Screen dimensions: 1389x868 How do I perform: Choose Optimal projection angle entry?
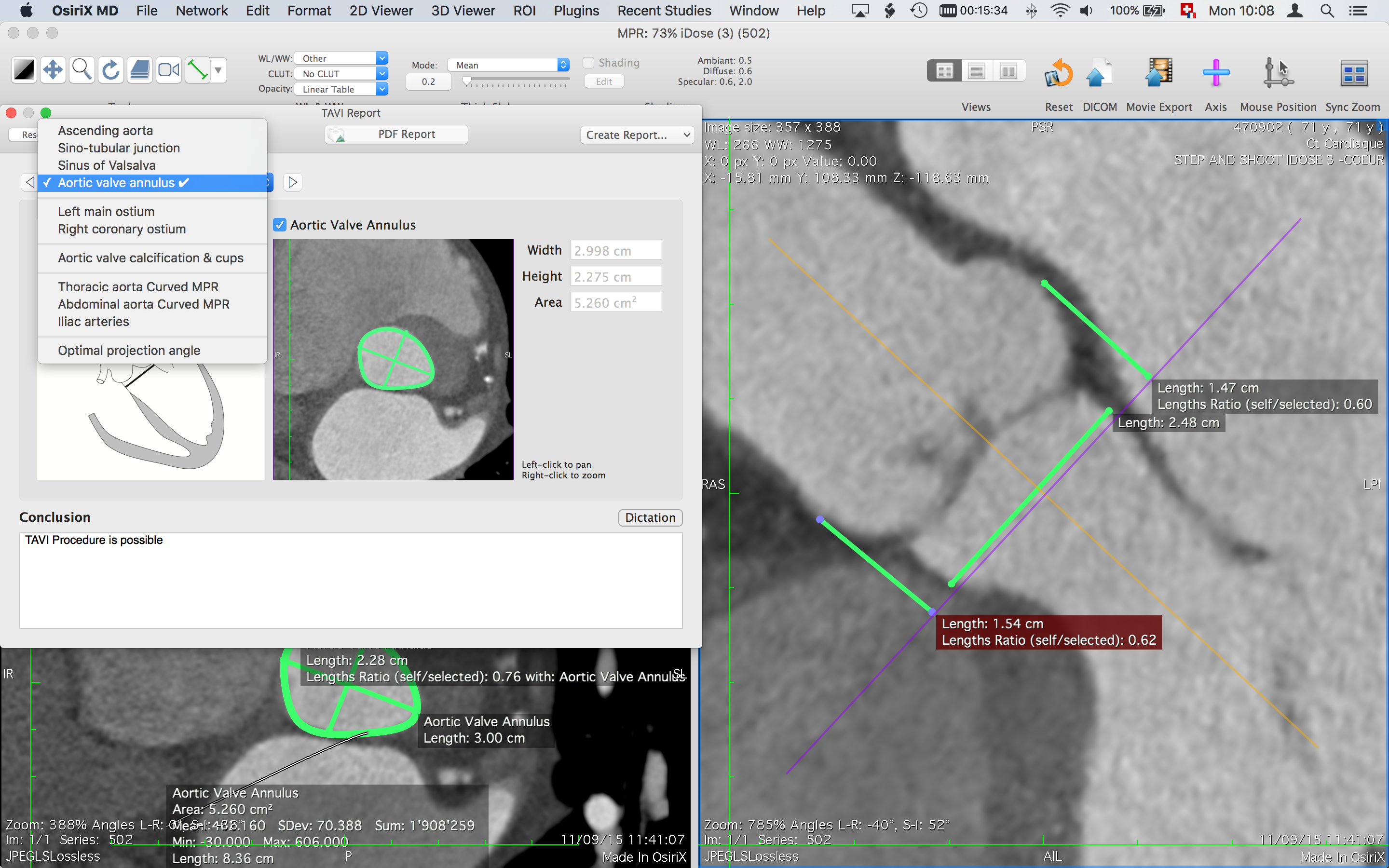coord(152,350)
